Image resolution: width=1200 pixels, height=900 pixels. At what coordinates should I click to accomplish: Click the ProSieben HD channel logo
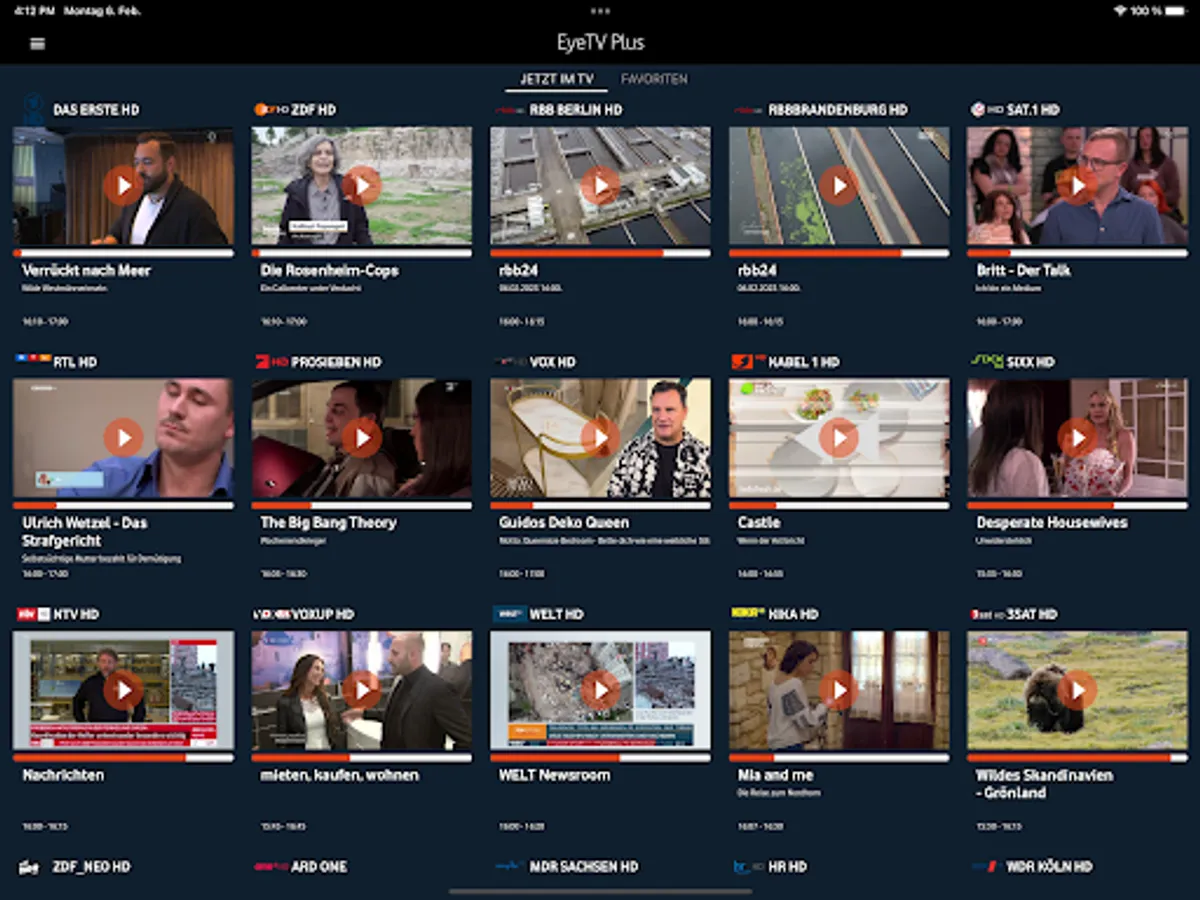[270, 361]
